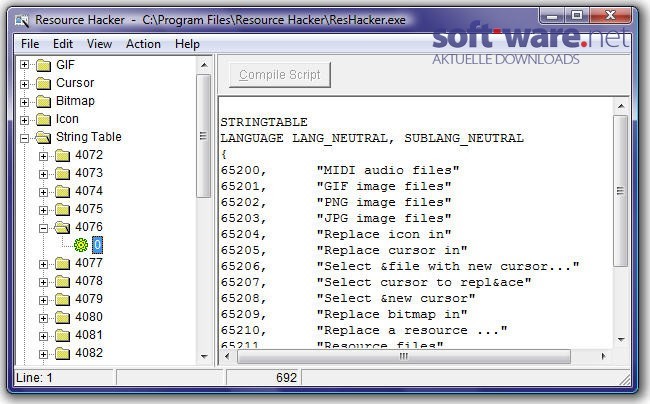The height and width of the screenshot is (404, 650).
Task: Open the Help menu
Action: click(x=187, y=44)
